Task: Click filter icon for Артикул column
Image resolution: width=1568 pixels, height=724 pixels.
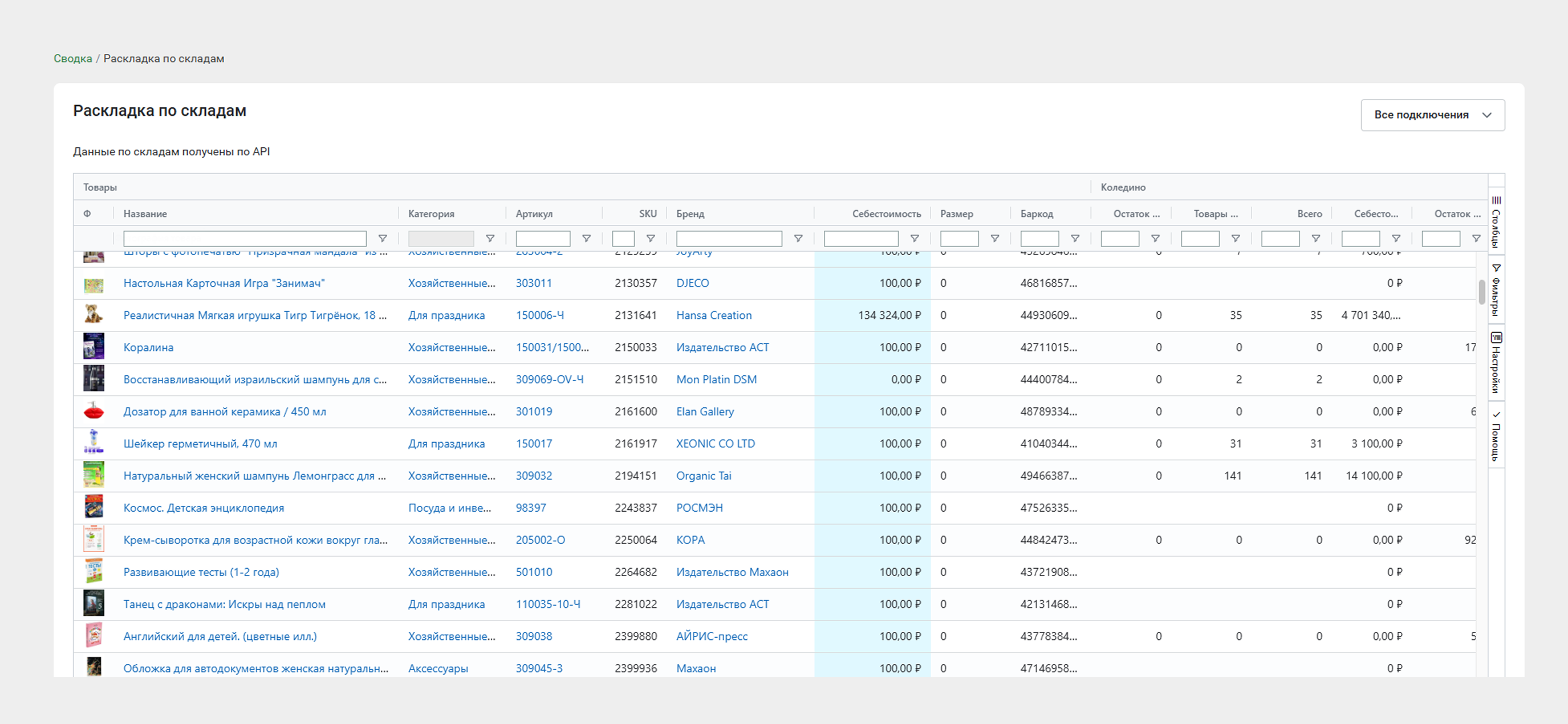Action: (x=586, y=239)
